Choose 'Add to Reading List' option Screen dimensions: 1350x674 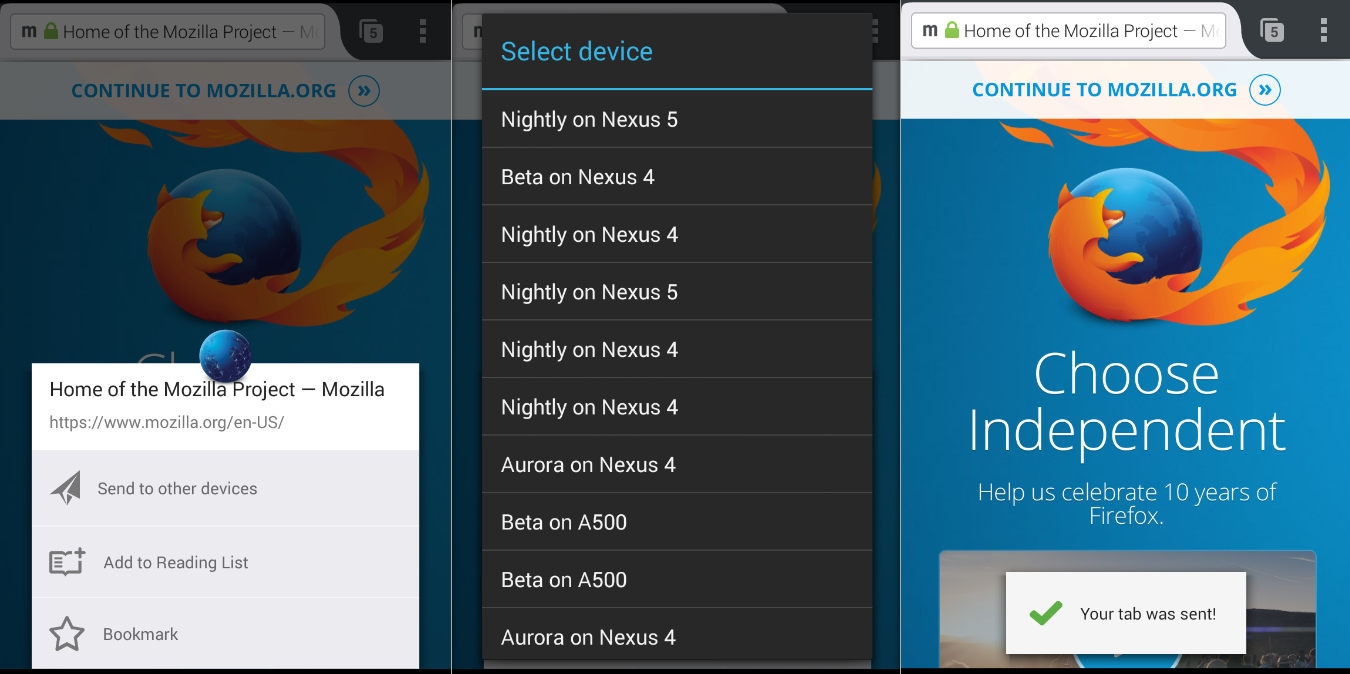pyautogui.click(x=225, y=562)
